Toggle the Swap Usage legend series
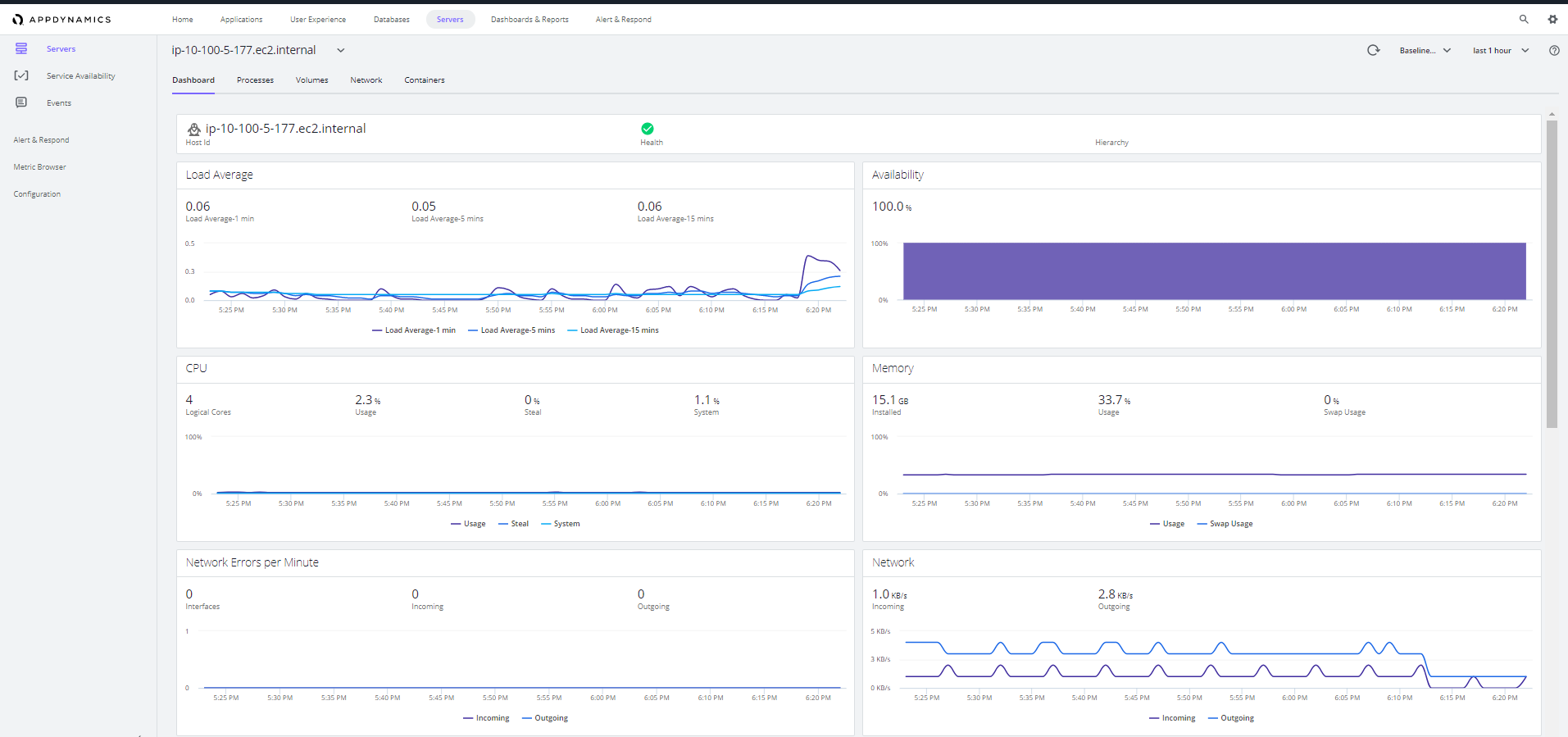This screenshot has width=1568, height=737. [x=1225, y=524]
